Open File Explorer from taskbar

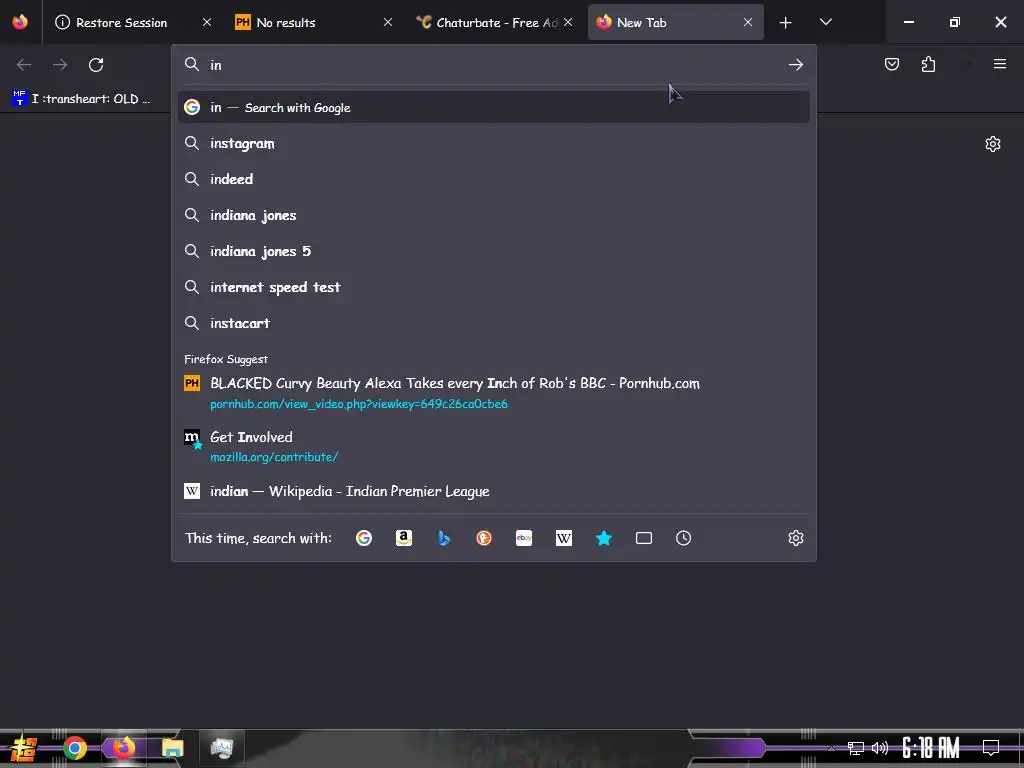click(x=173, y=748)
